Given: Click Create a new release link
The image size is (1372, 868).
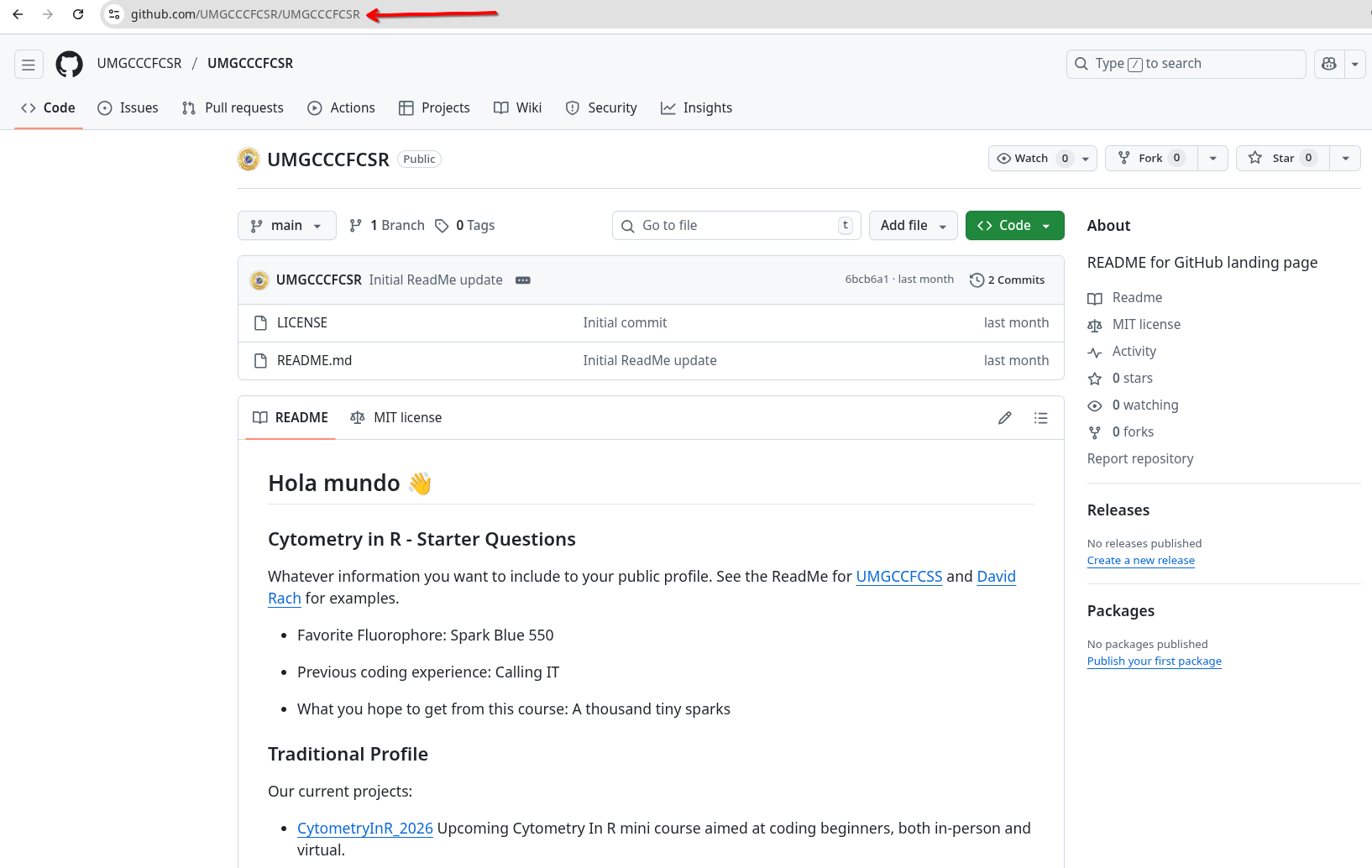Looking at the screenshot, I should click(x=1140, y=561).
